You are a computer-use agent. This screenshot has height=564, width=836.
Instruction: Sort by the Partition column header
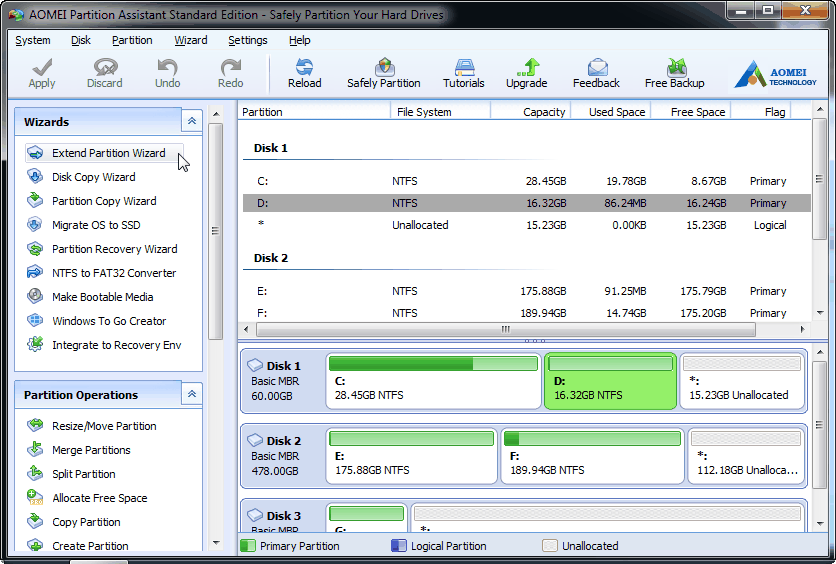314,112
